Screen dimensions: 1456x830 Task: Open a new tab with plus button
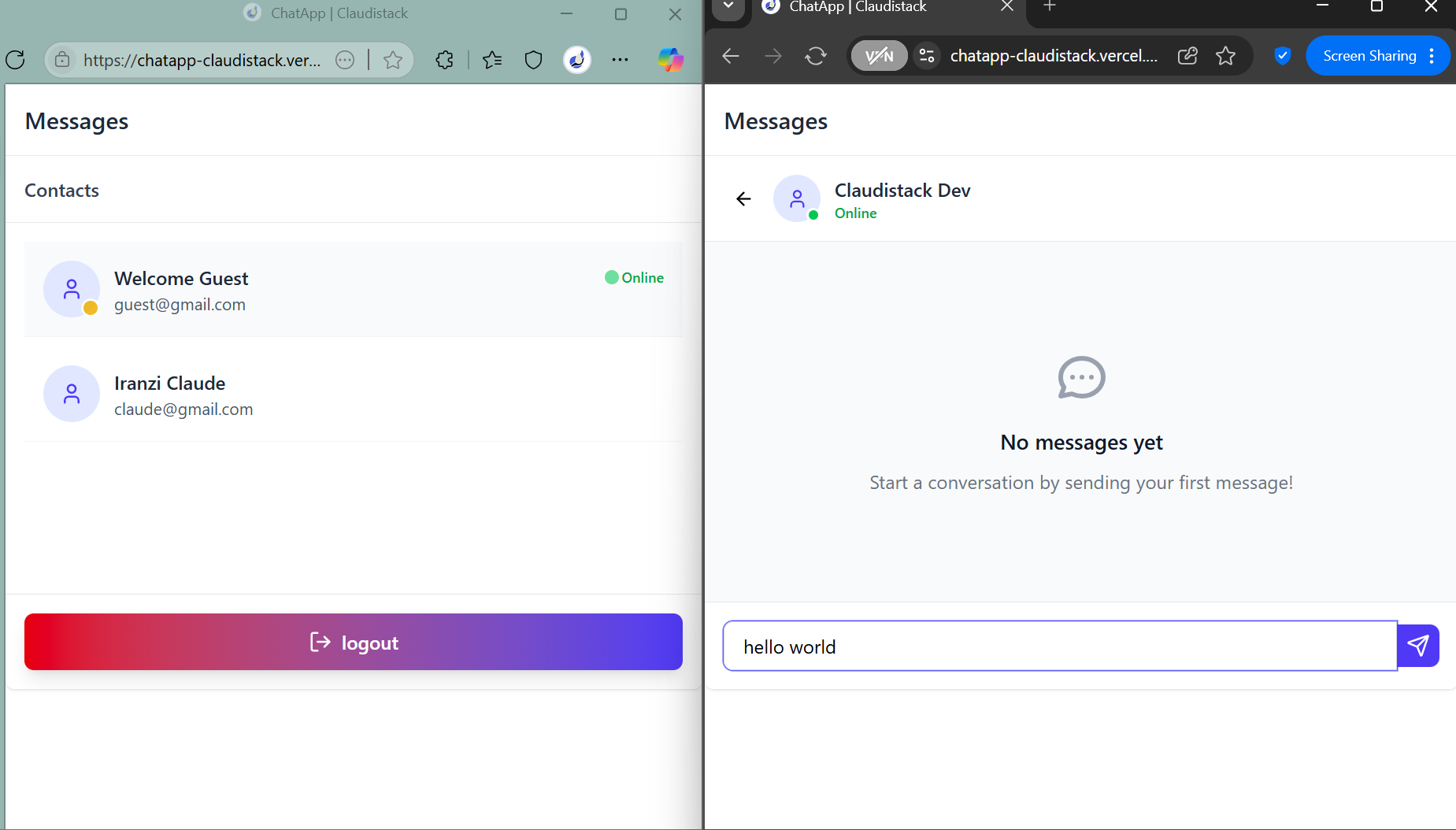pos(1049,7)
